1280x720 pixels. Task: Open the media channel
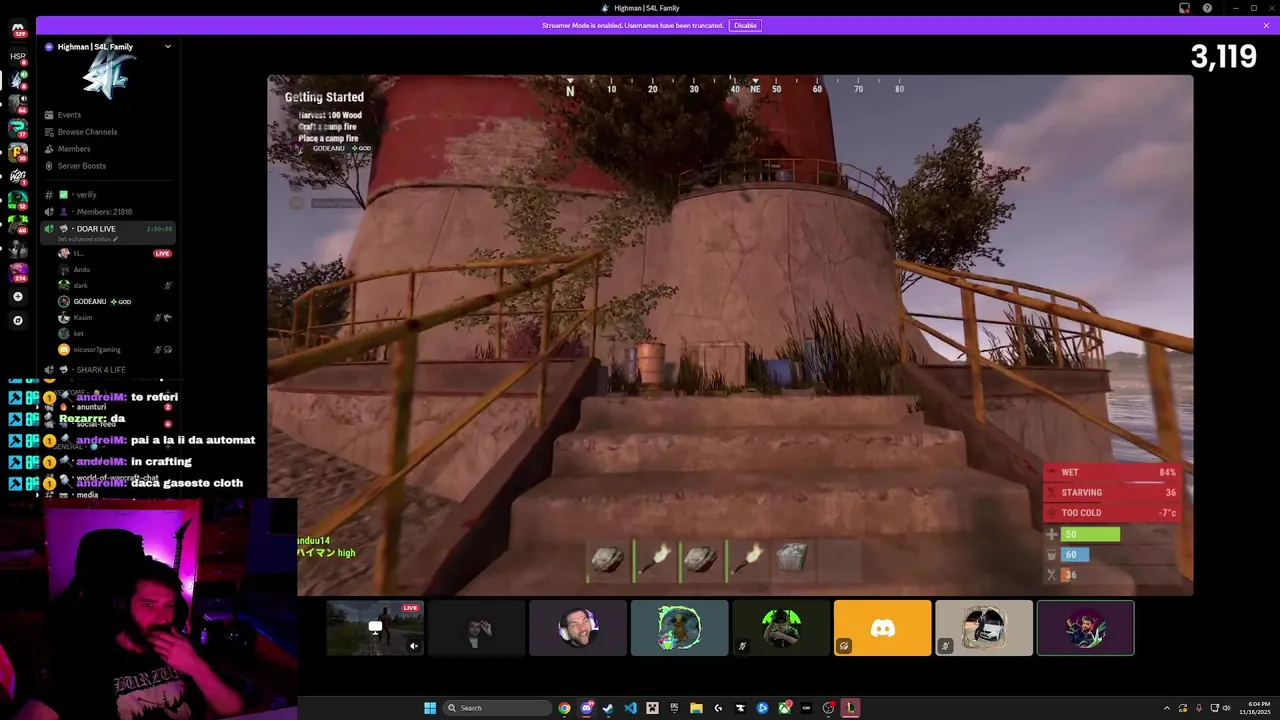pyautogui.click(x=87, y=495)
